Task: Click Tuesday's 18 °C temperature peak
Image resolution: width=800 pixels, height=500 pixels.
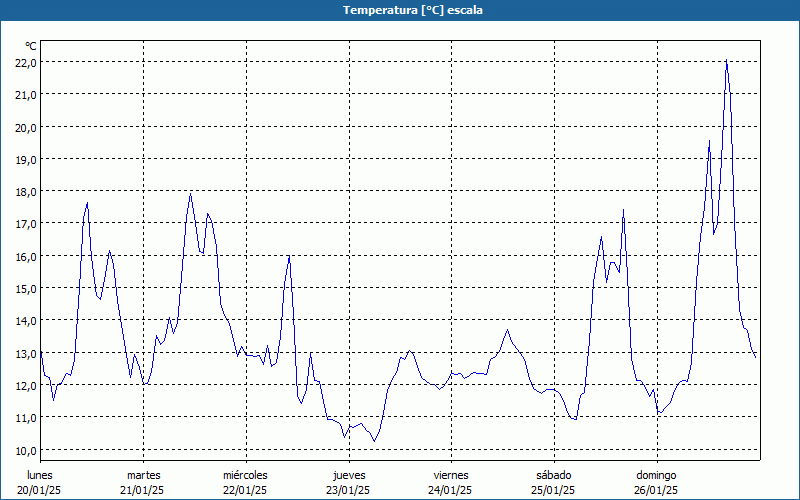Action: point(190,193)
